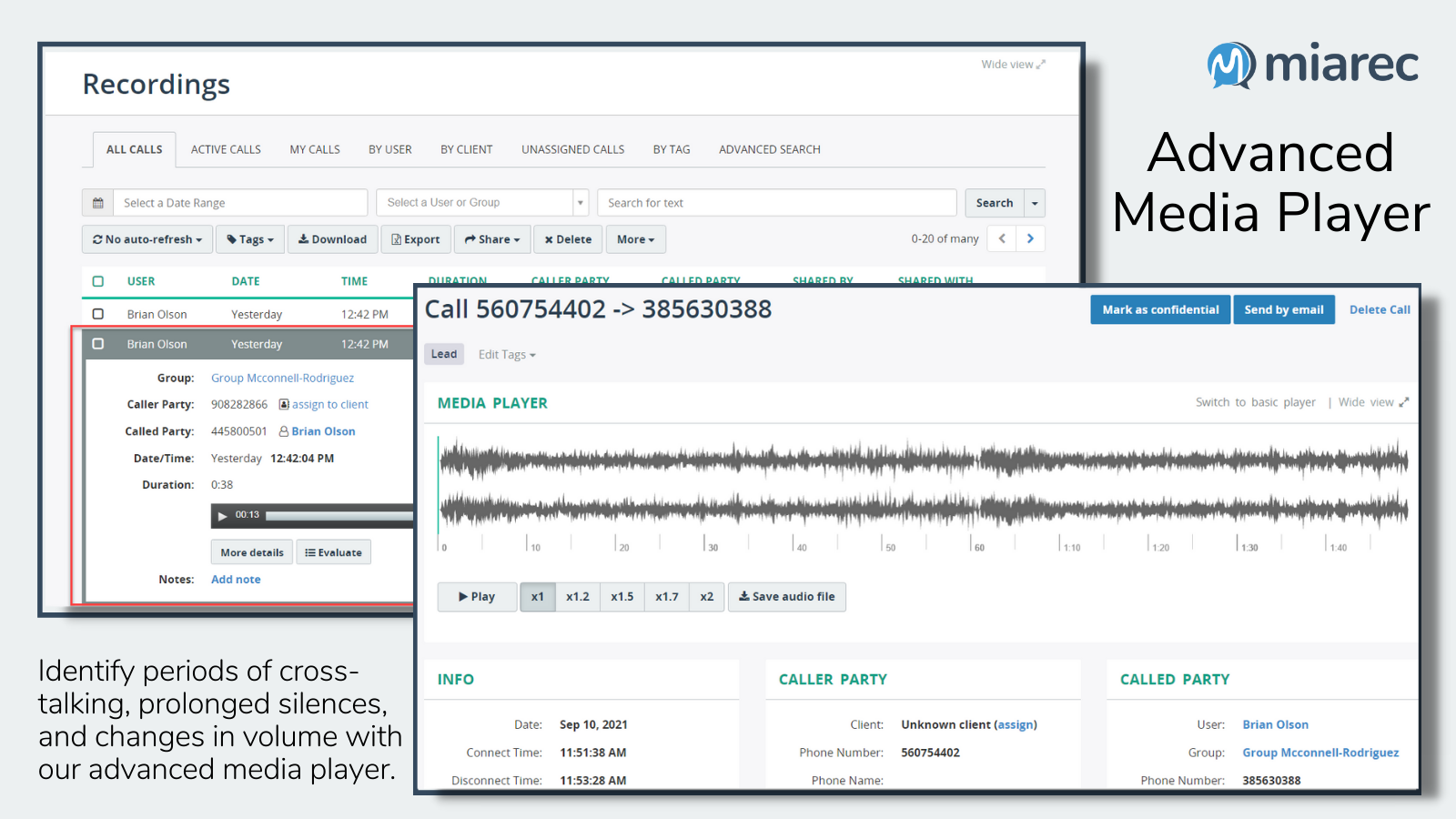The height and width of the screenshot is (819, 1456).
Task: Open the Tags dropdown
Action: click(249, 239)
